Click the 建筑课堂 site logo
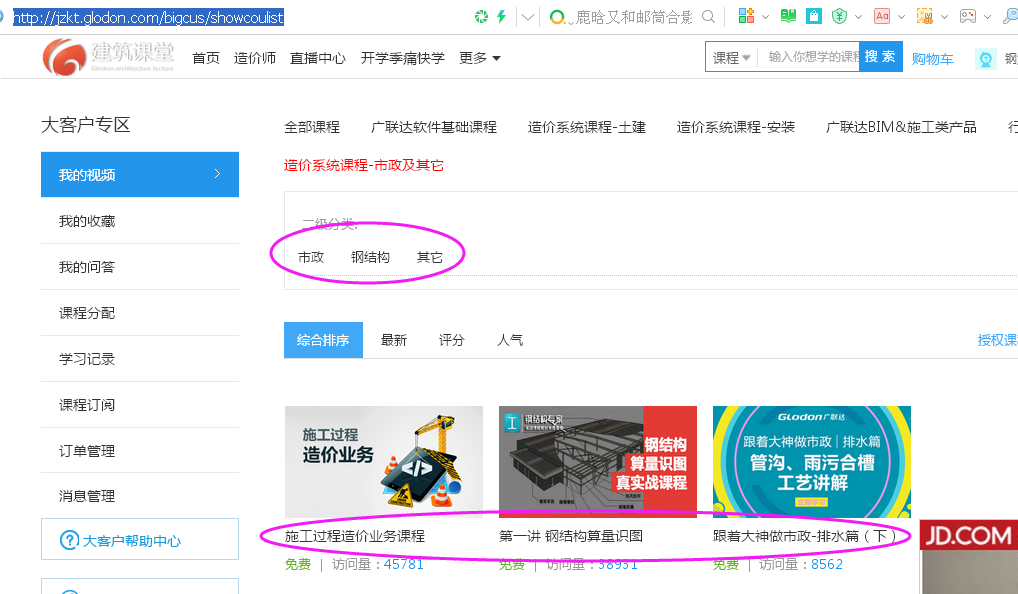This screenshot has height=594, width=1018. [108, 56]
